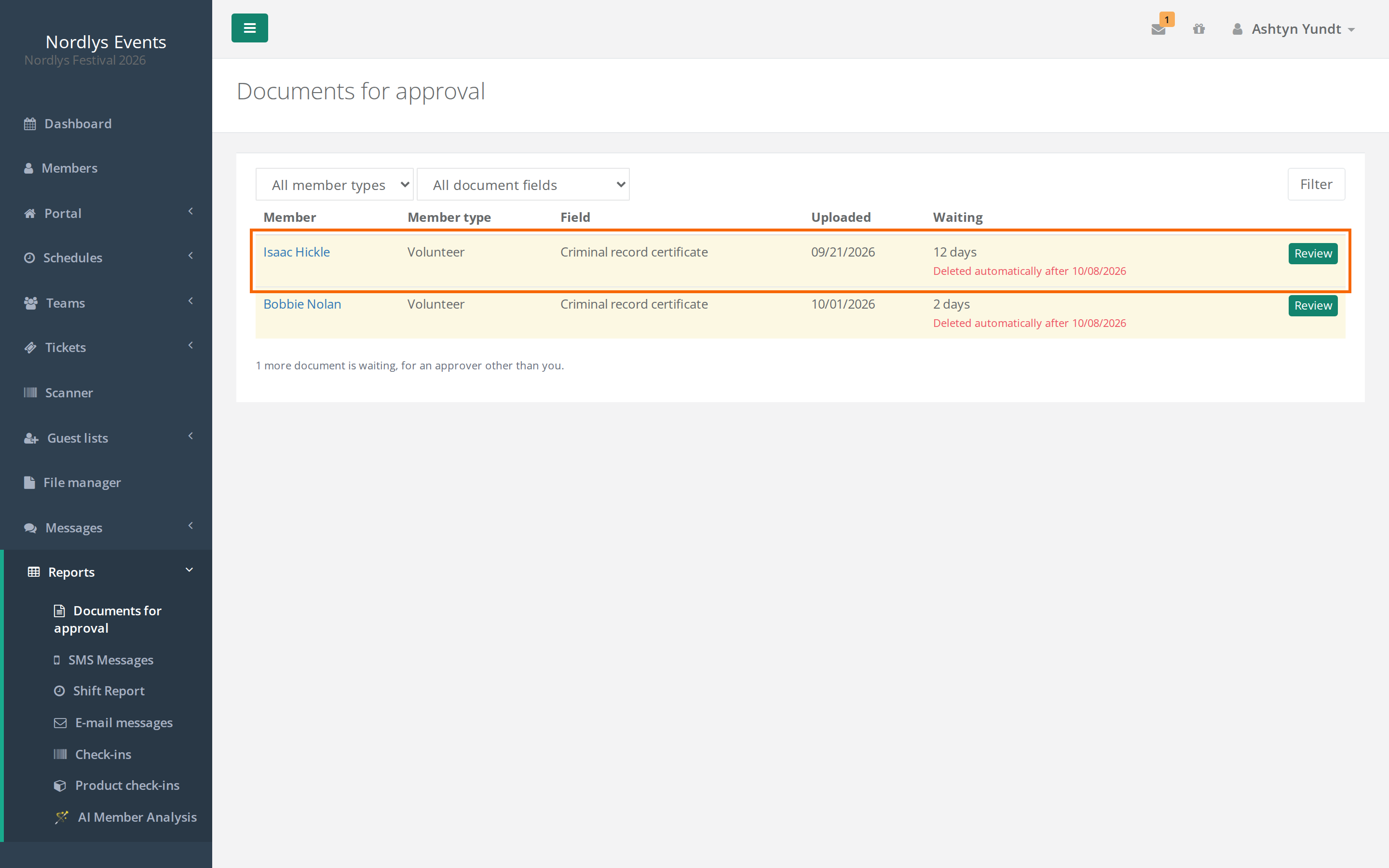The image size is (1389, 868).
Task: Click the Guest lists add-user icon
Action: (31, 439)
